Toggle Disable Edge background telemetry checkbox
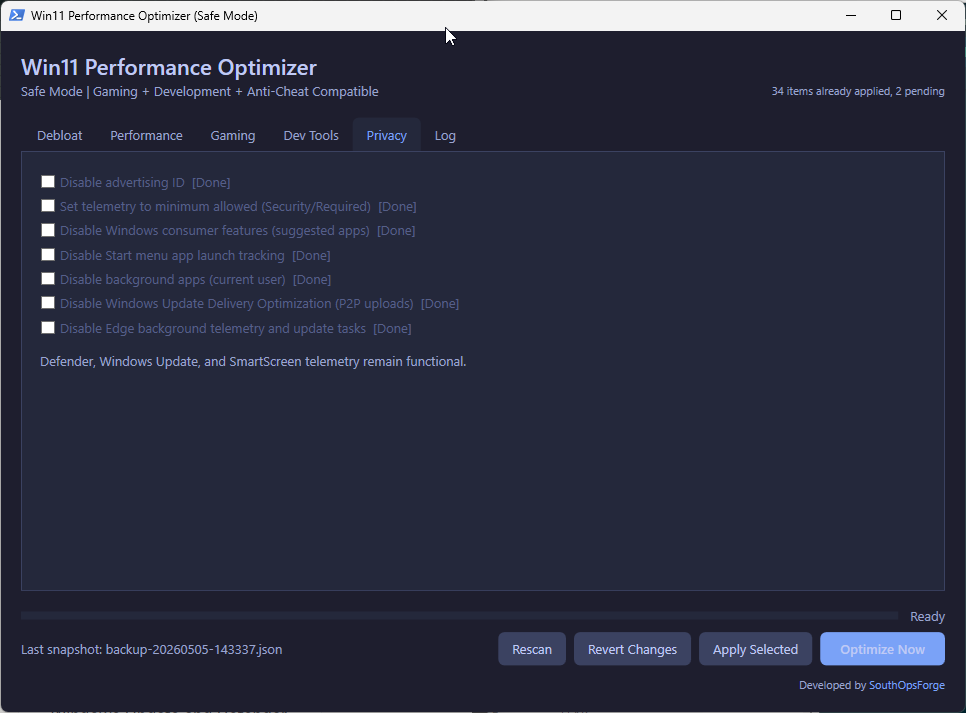The height and width of the screenshot is (713, 966). click(48, 327)
